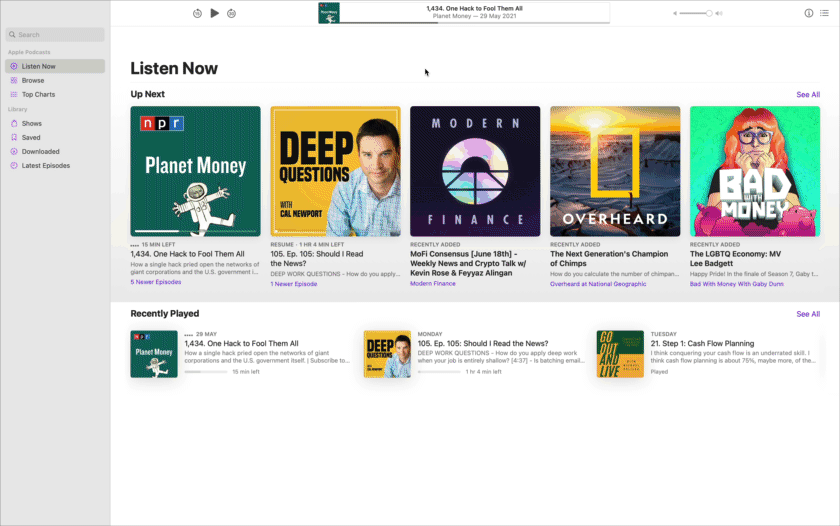
Task: Open the Deep Questions artwork in Up Next
Action: pyautogui.click(x=335, y=171)
